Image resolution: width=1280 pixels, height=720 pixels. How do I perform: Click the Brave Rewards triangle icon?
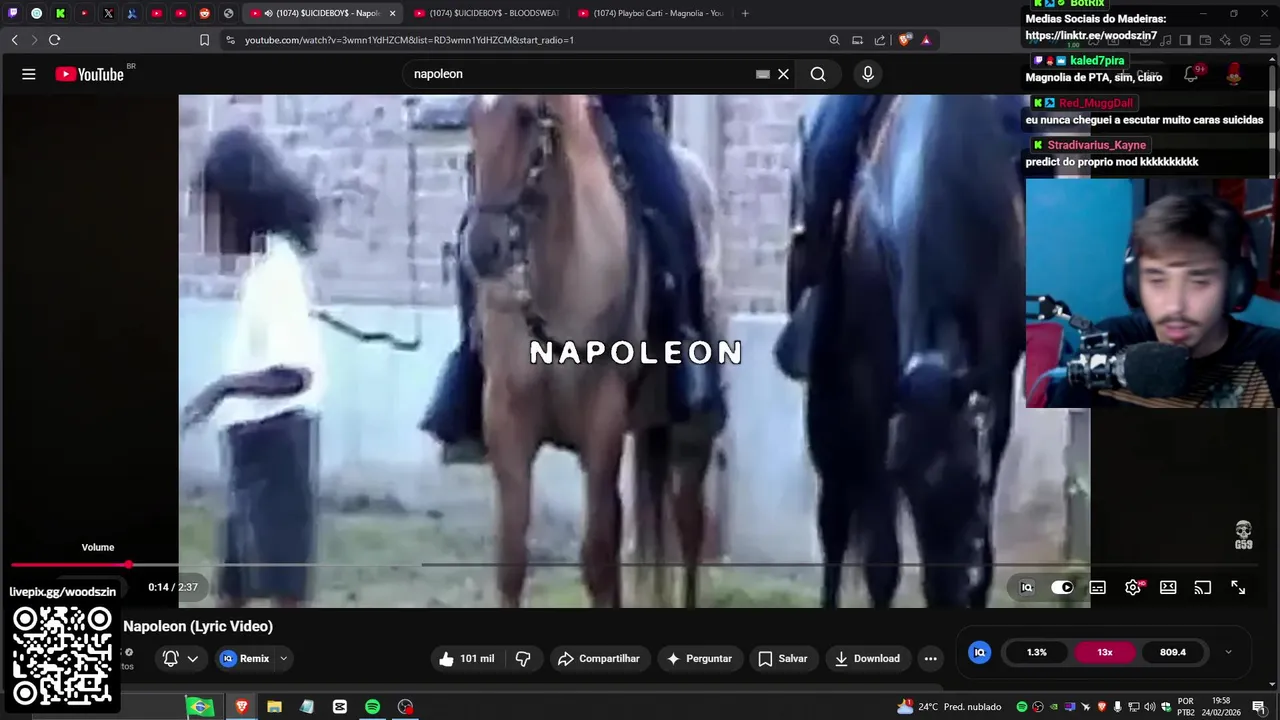coord(926,40)
